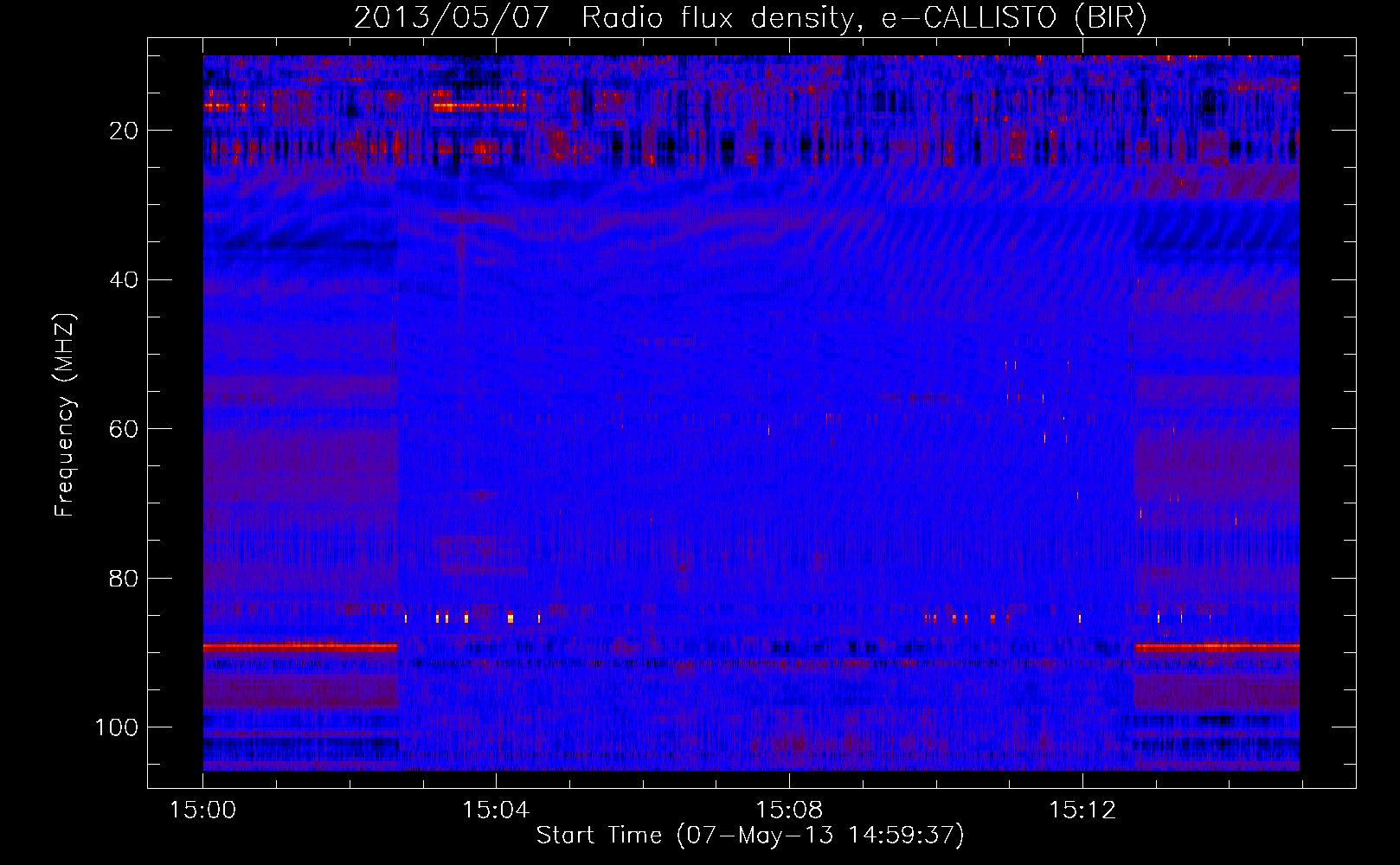The width and height of the screenshot is (1400, 865).
Task: Click the "Start Time (07-May-13 14:59:37)" x-axis label
Action: 750,836
